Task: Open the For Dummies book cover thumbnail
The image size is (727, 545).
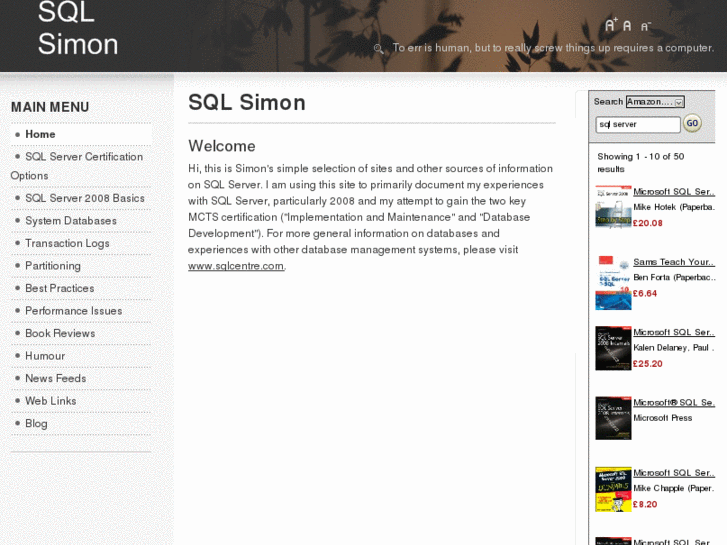Action: click(x=613, y=489)
